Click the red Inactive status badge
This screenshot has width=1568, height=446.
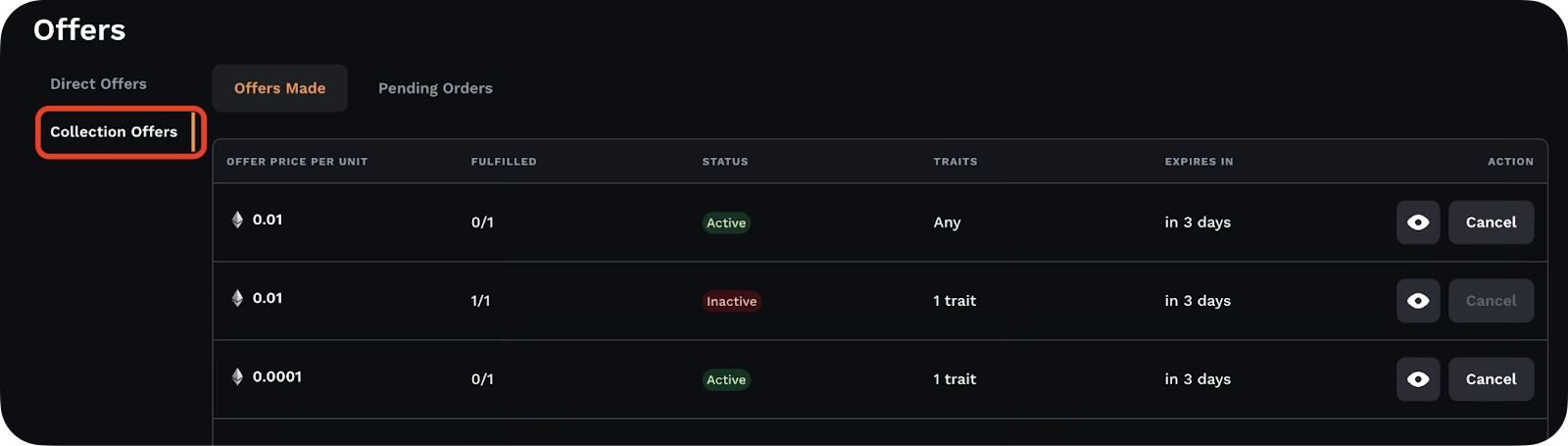[732, 301]
